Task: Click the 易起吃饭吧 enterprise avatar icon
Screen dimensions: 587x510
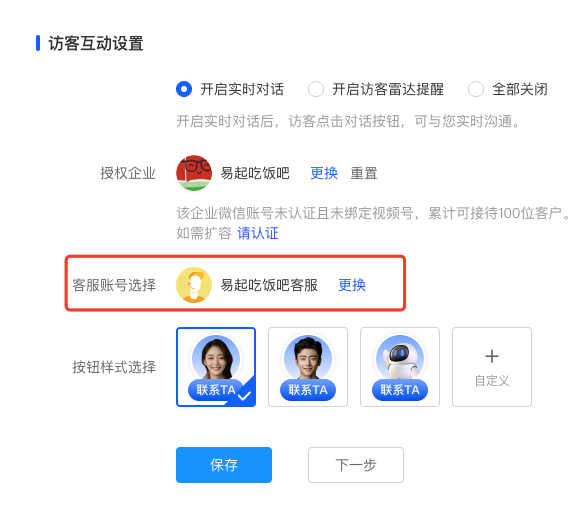Action: click(x=194, y=173)
